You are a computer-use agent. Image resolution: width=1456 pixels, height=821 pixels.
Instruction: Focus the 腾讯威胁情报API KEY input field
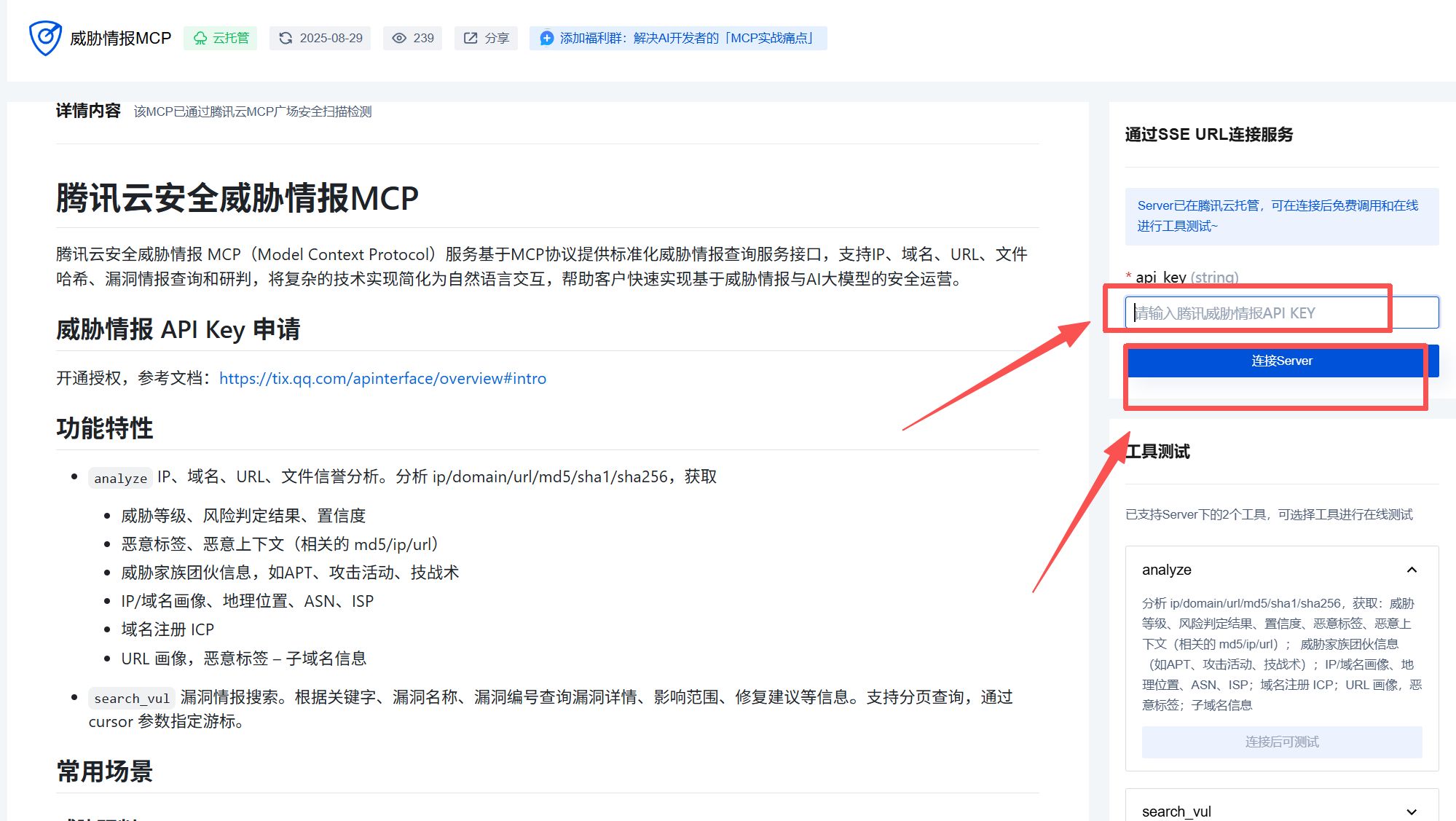point(1282,313)
